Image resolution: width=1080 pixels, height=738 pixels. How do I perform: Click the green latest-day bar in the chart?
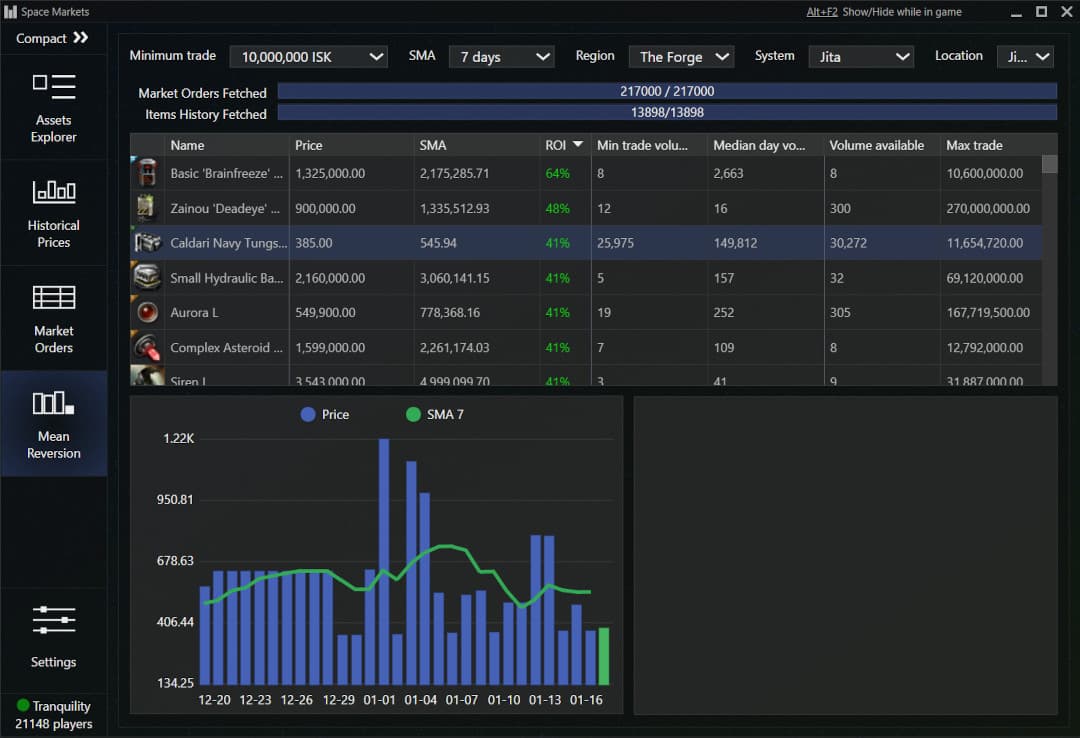(x=603, y=656)
